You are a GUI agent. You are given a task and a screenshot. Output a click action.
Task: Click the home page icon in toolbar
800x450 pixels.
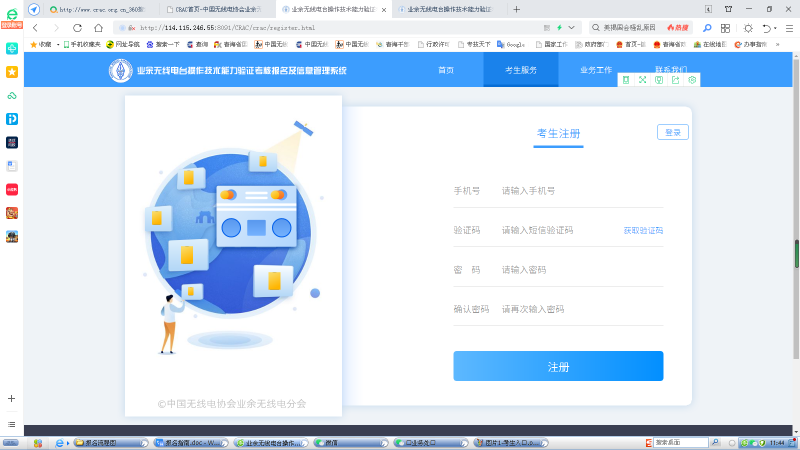point(98,28)
